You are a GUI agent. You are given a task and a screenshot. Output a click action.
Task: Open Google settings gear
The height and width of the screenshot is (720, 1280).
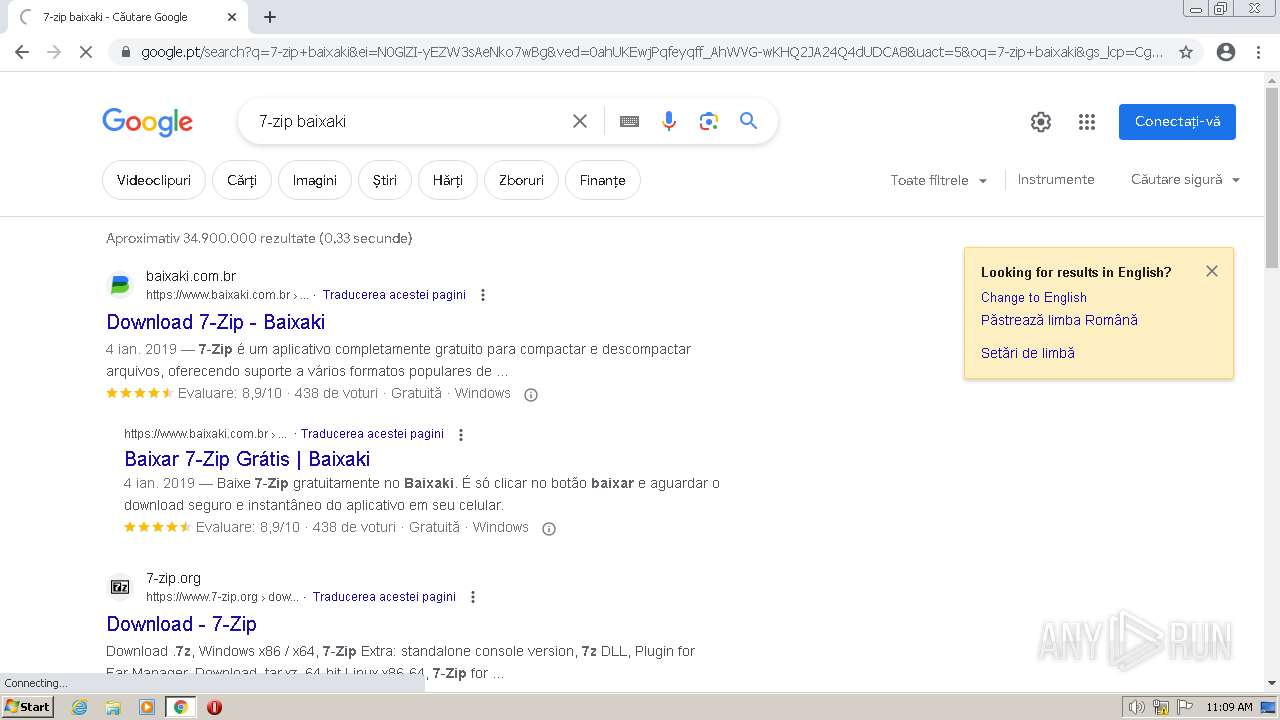(x=1041, y=122)
